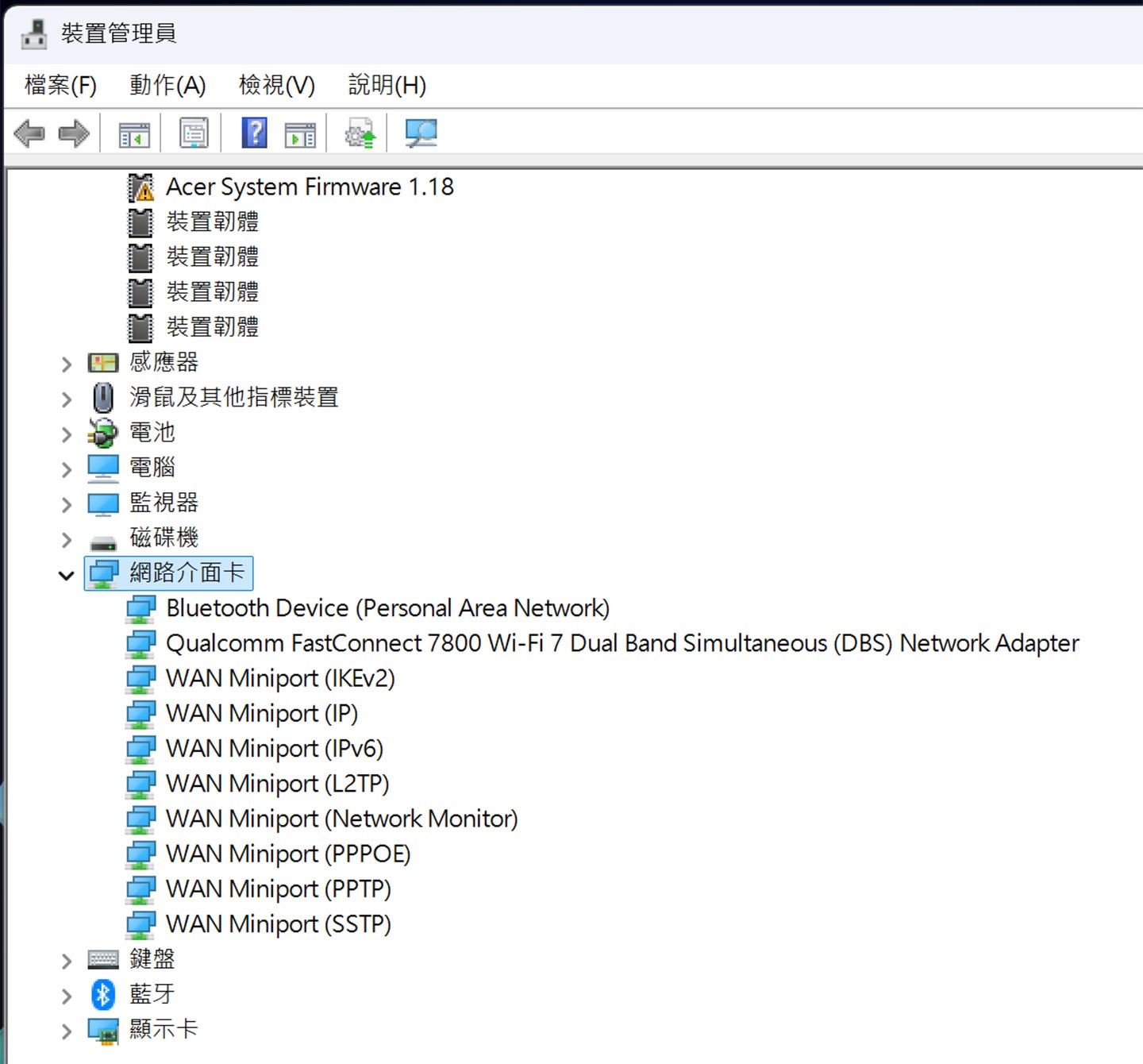The height and width of the screenshot is (1064, 1143).
Task: Expand the 感應器 category
Action: click(67, 364)
